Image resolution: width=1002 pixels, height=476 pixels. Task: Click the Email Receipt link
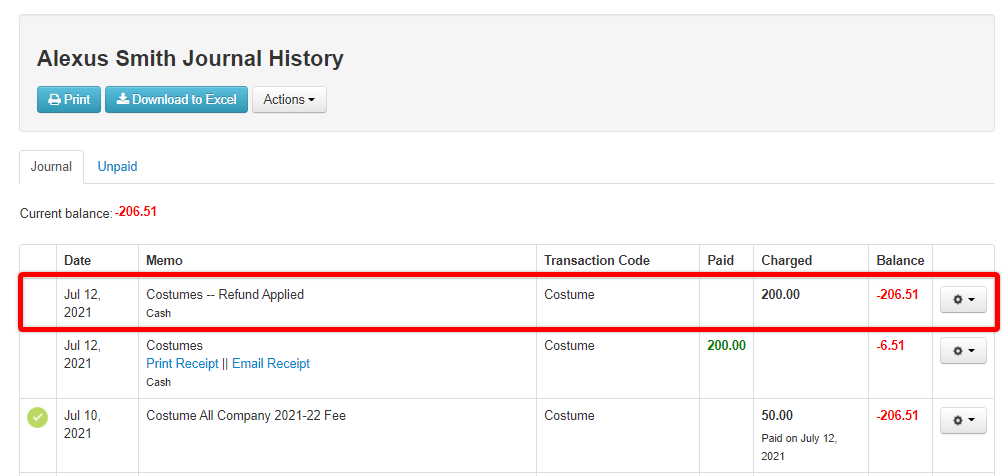tap(271, 364)
